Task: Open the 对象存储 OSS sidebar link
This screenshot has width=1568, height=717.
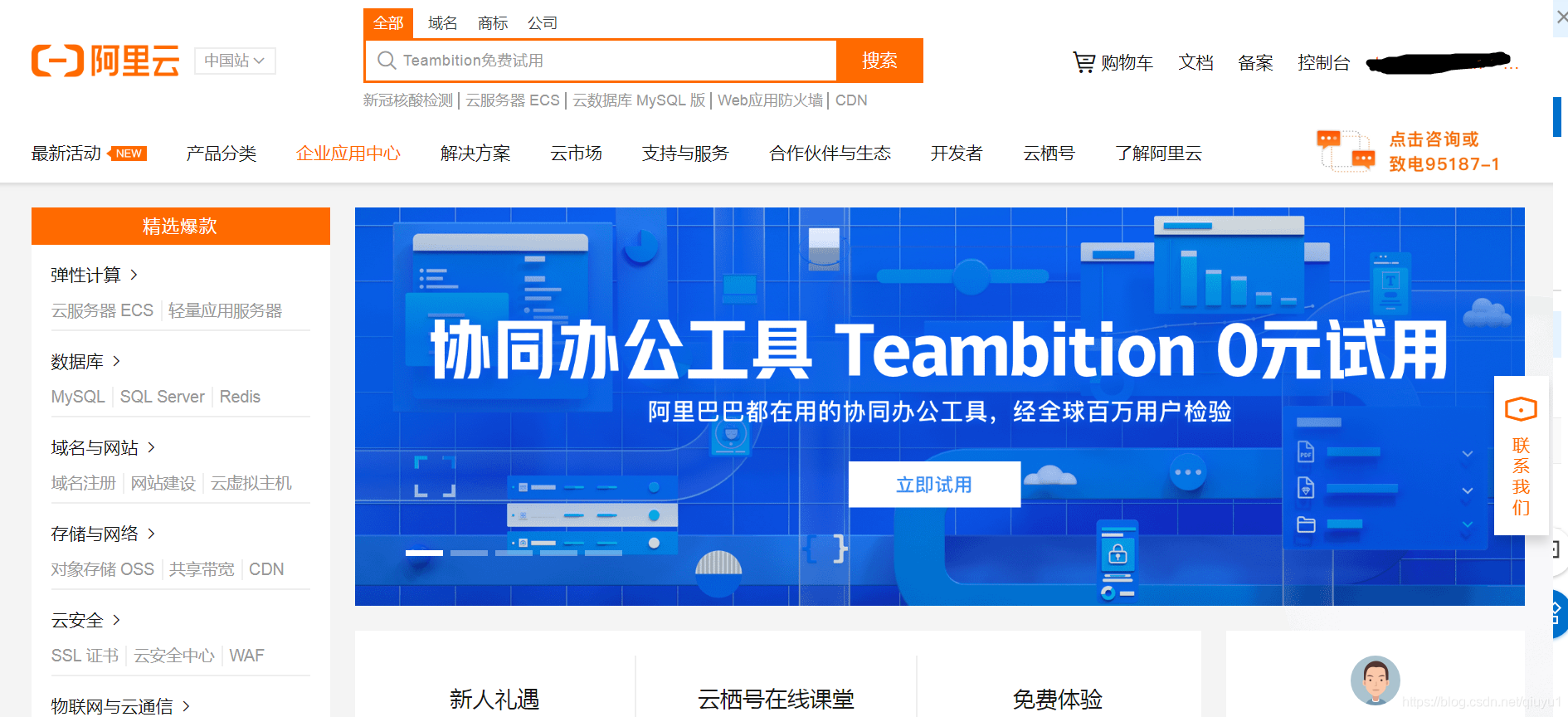Action: 103,569
